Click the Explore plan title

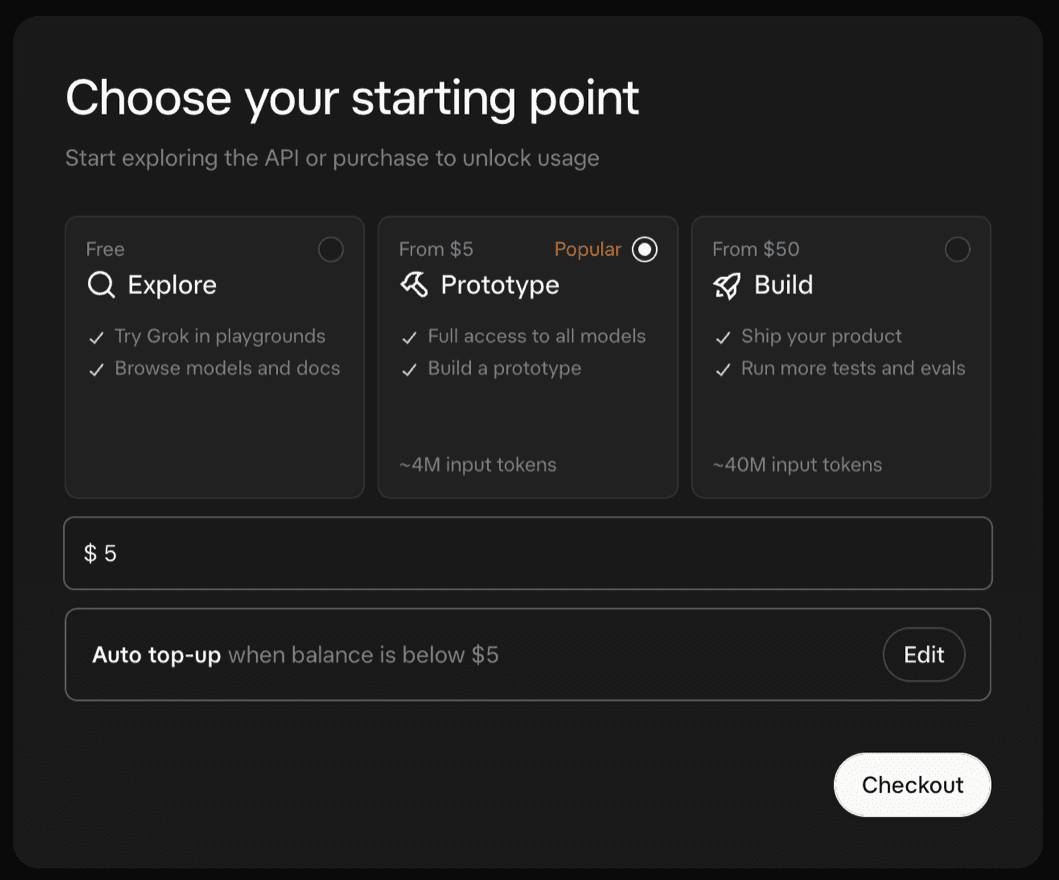172,285
